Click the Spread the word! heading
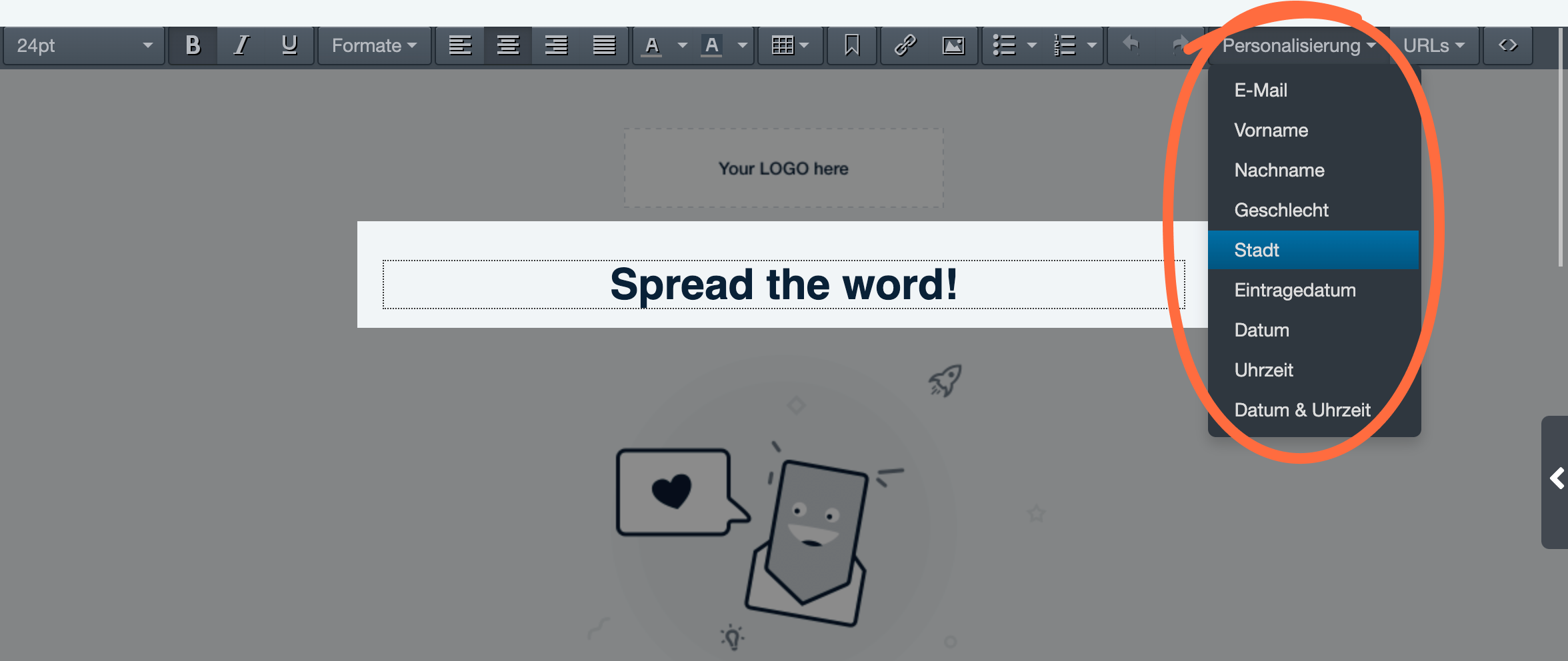Viewport: 1568px width, 661px height. 783,285
